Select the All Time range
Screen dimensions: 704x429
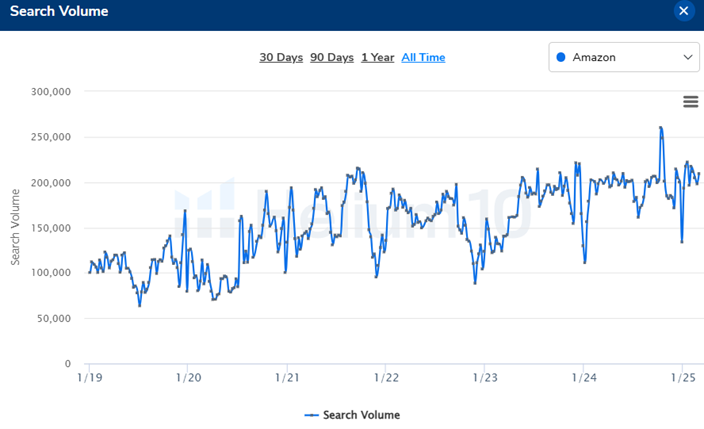pos(423,57)
